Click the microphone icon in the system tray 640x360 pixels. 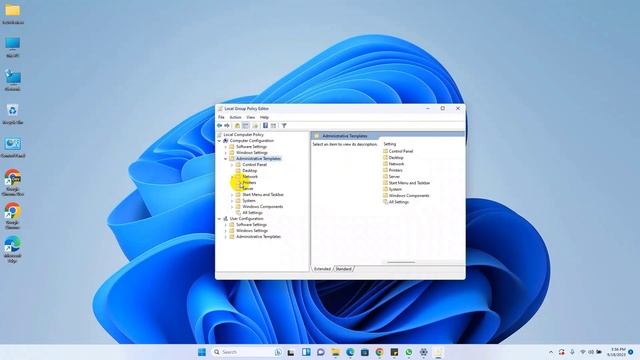(x=572, y=352)
